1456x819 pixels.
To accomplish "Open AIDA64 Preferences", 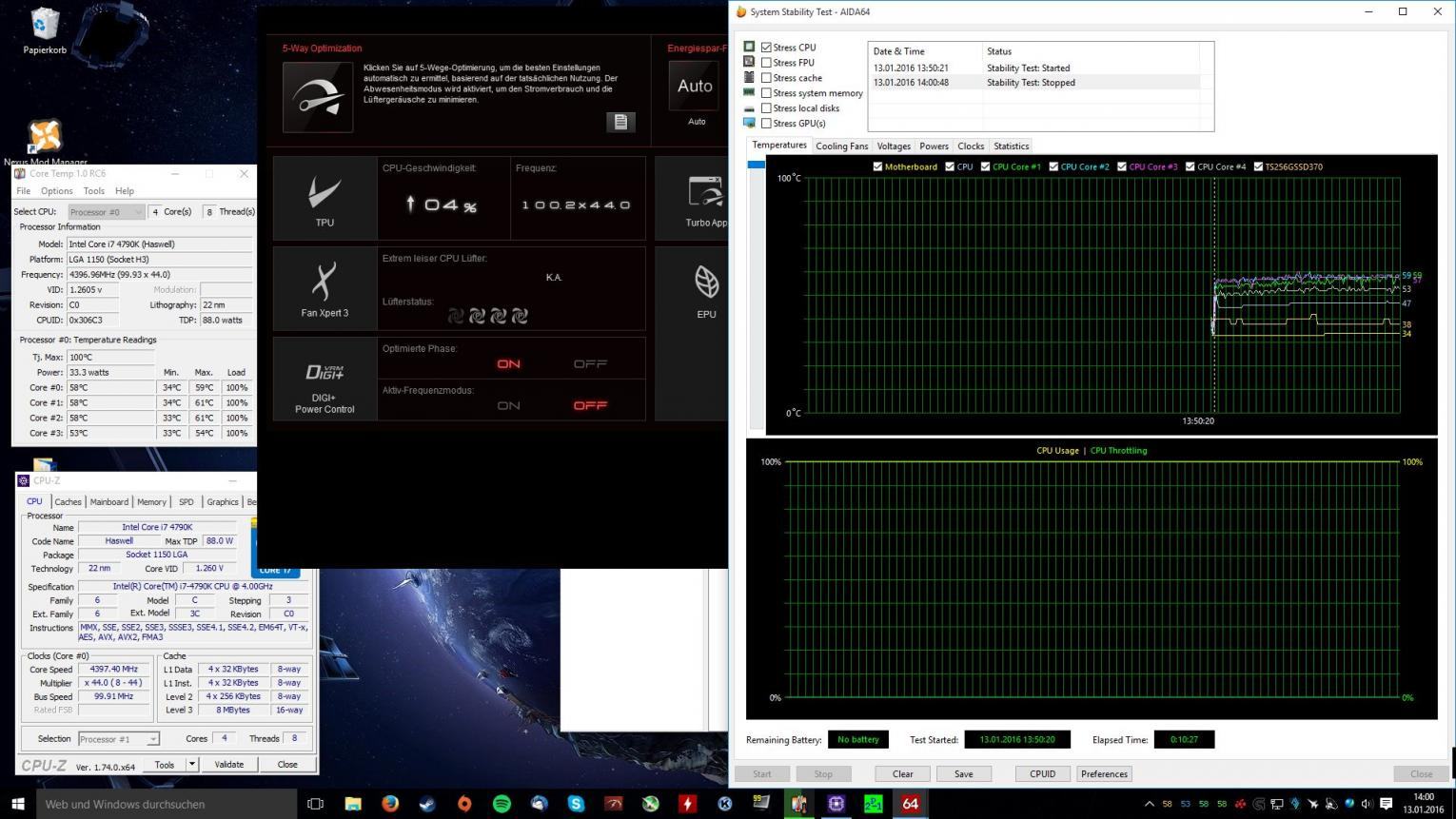I will (1104, 774).
